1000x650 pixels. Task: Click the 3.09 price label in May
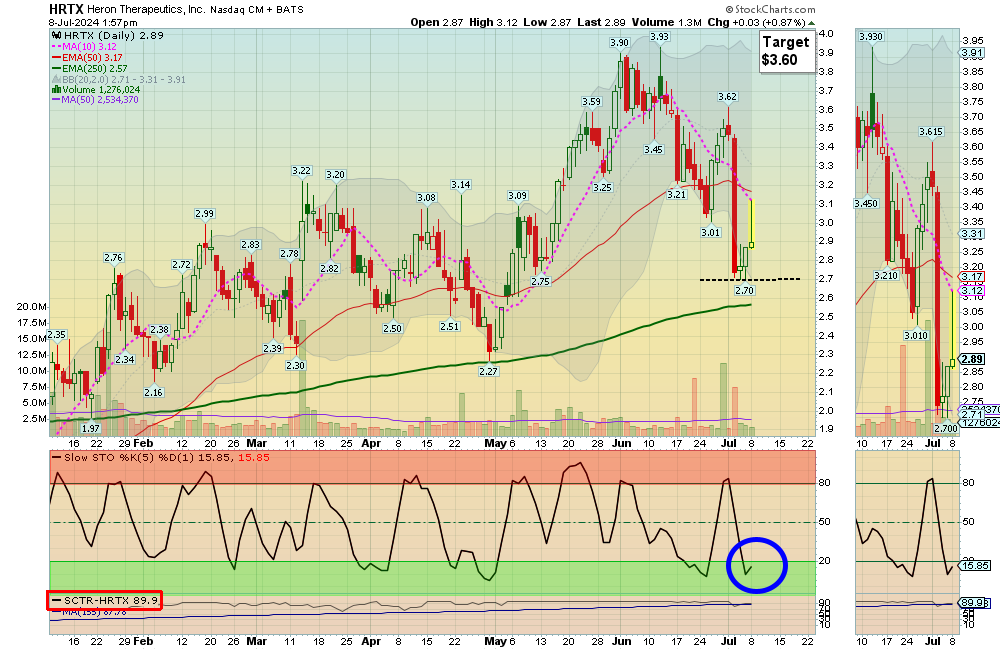517,195
